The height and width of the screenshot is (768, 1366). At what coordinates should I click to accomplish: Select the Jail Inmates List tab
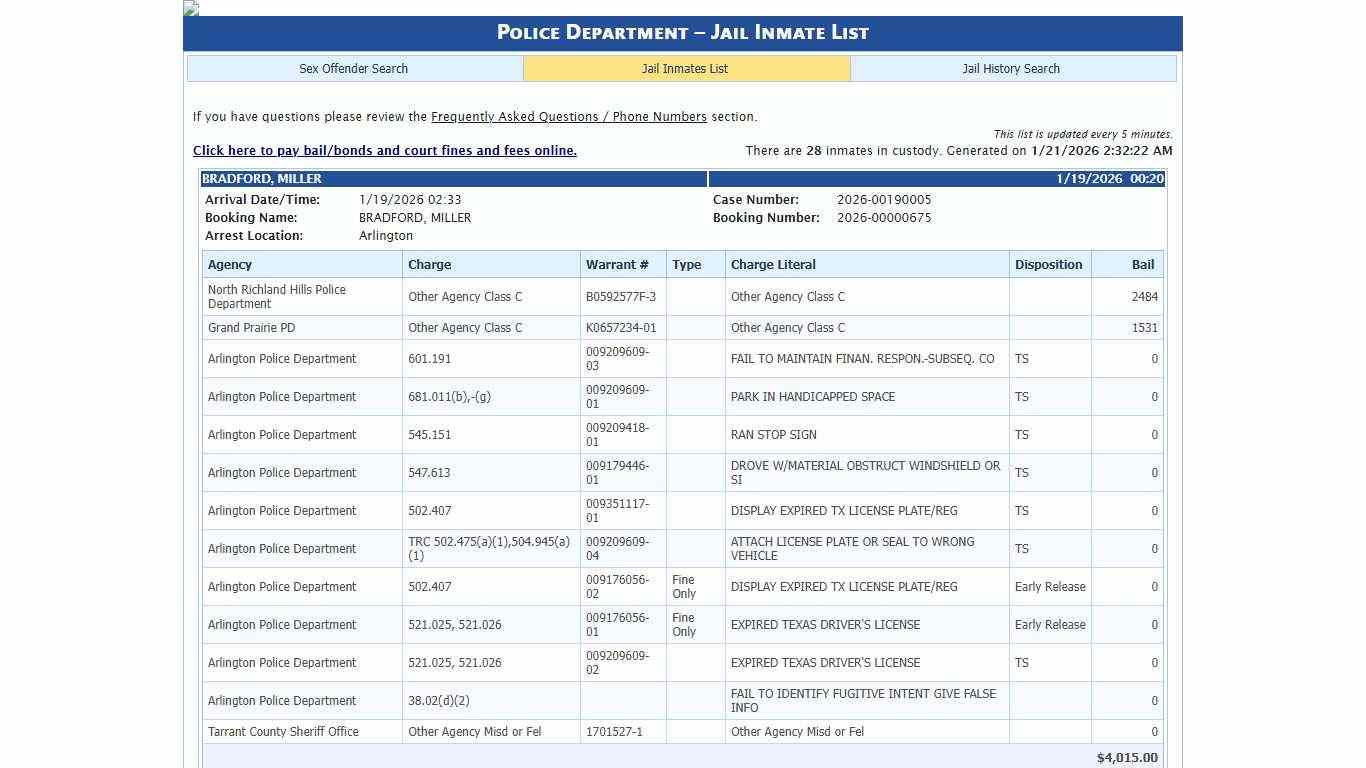pyautogui.click(x=685, y=69)
